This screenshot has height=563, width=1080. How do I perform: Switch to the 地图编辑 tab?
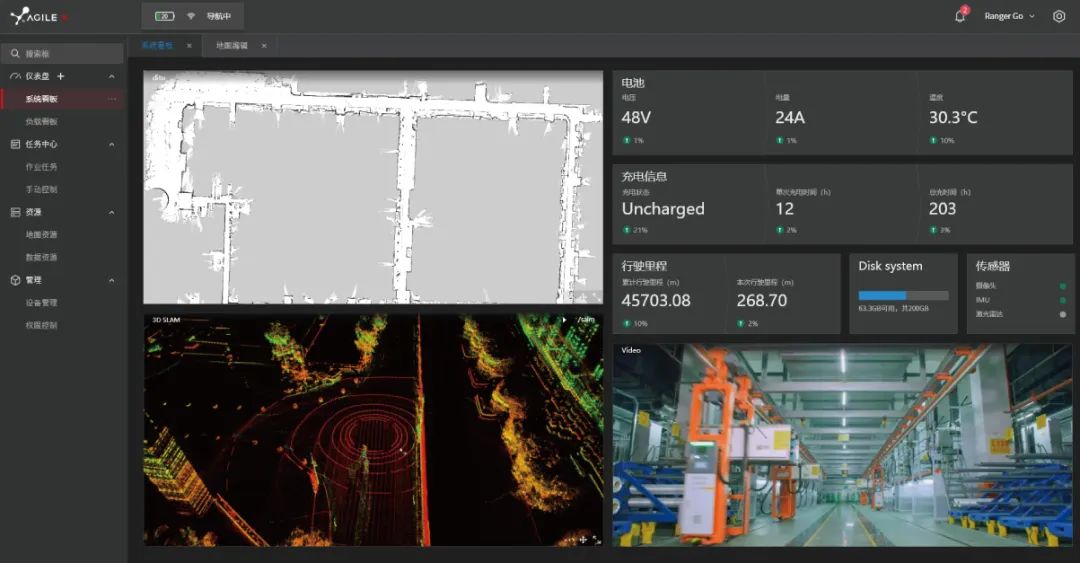tap(232, 46)
